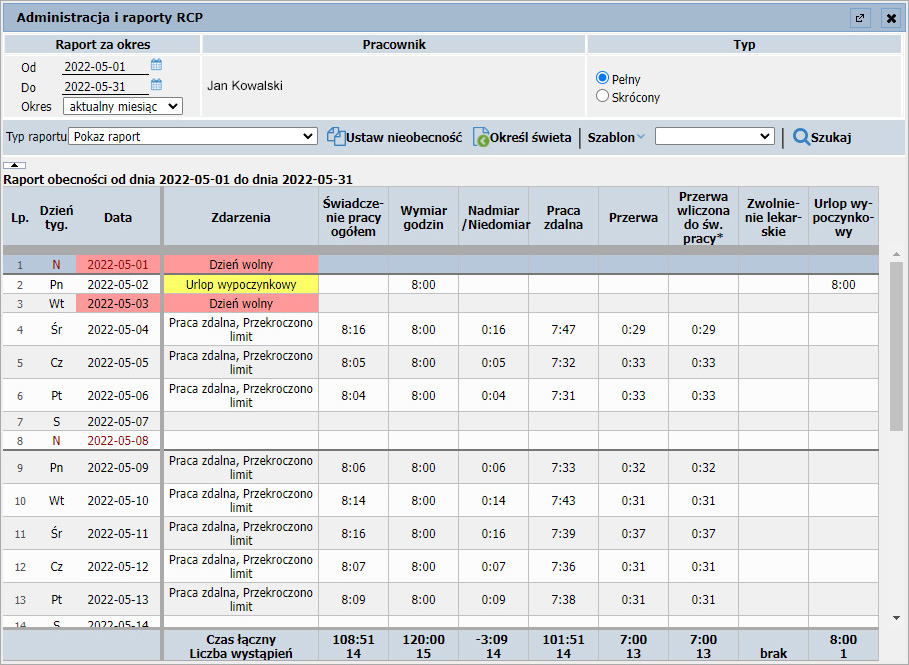Click the Określ święta document icon

click(481, 137)
